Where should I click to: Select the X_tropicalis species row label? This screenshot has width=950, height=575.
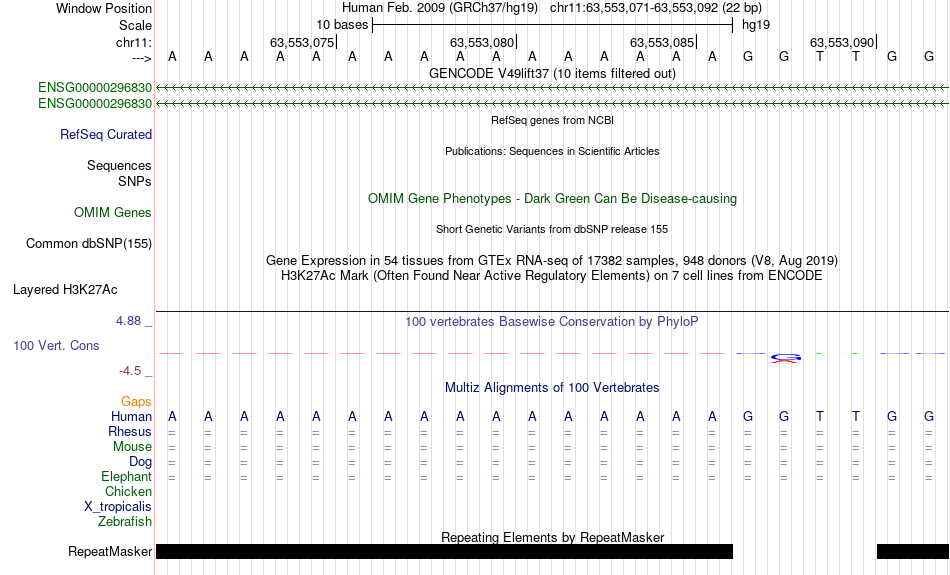click(118, 507)
